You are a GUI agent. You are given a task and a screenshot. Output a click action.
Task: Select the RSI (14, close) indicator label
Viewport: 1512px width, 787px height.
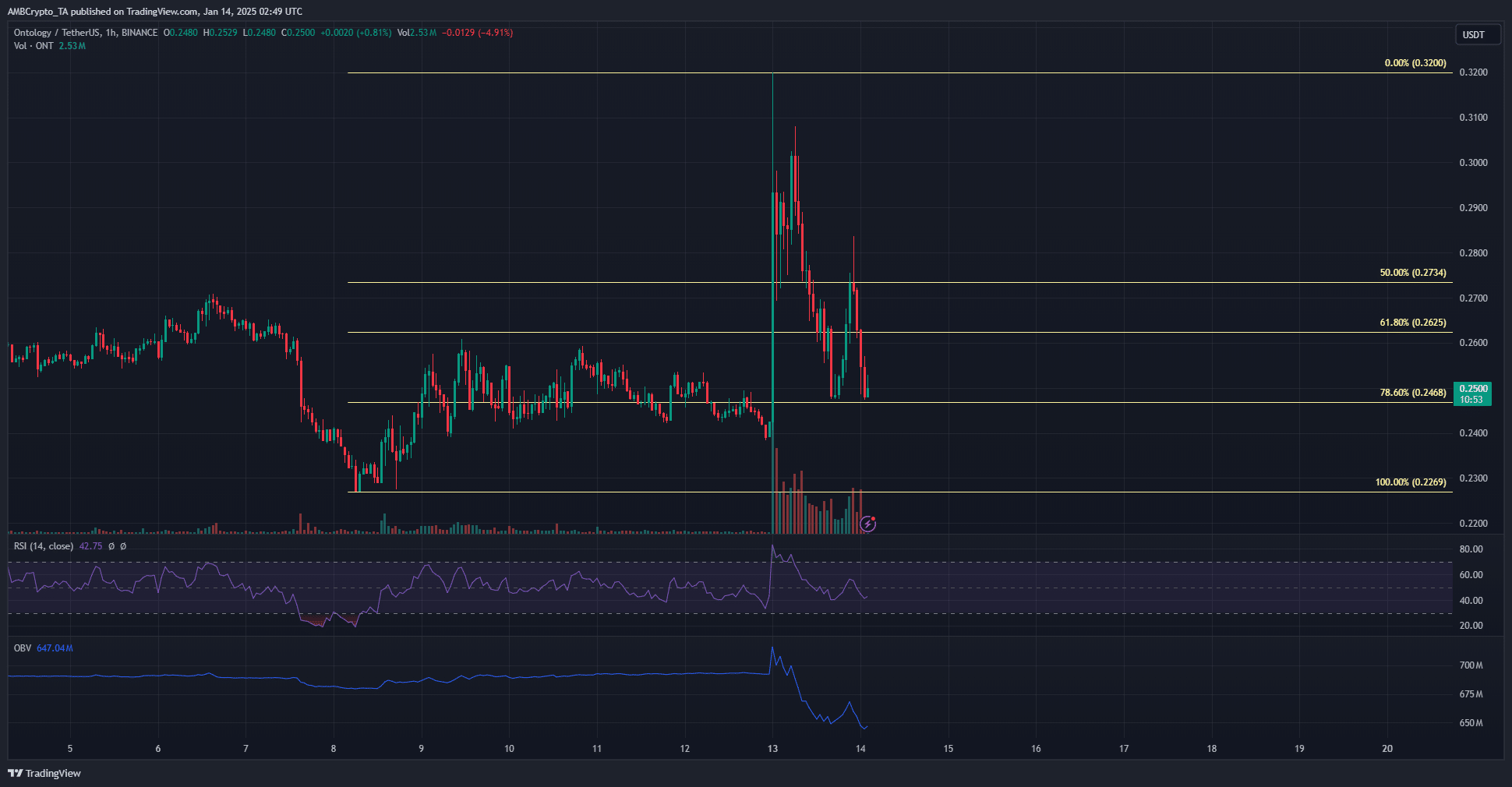(x=44, y=546)
